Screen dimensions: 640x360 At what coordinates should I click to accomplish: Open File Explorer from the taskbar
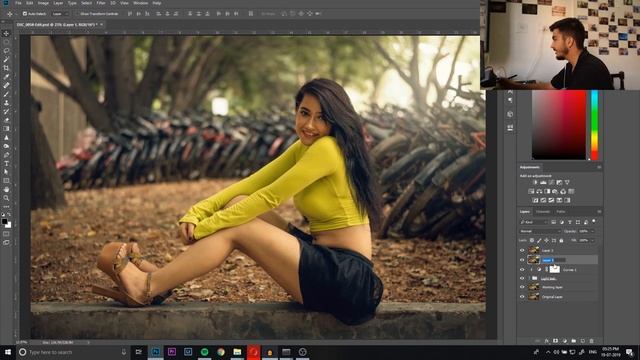237,352
